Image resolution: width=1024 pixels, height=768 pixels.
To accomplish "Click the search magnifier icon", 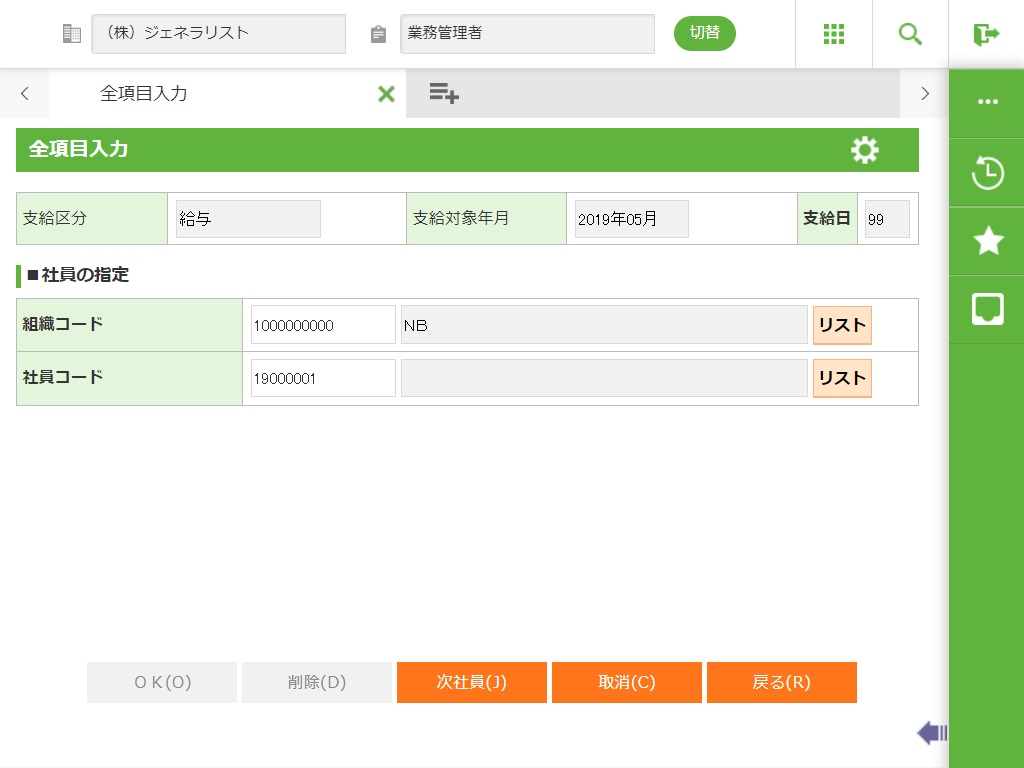I will pos(910,34).
